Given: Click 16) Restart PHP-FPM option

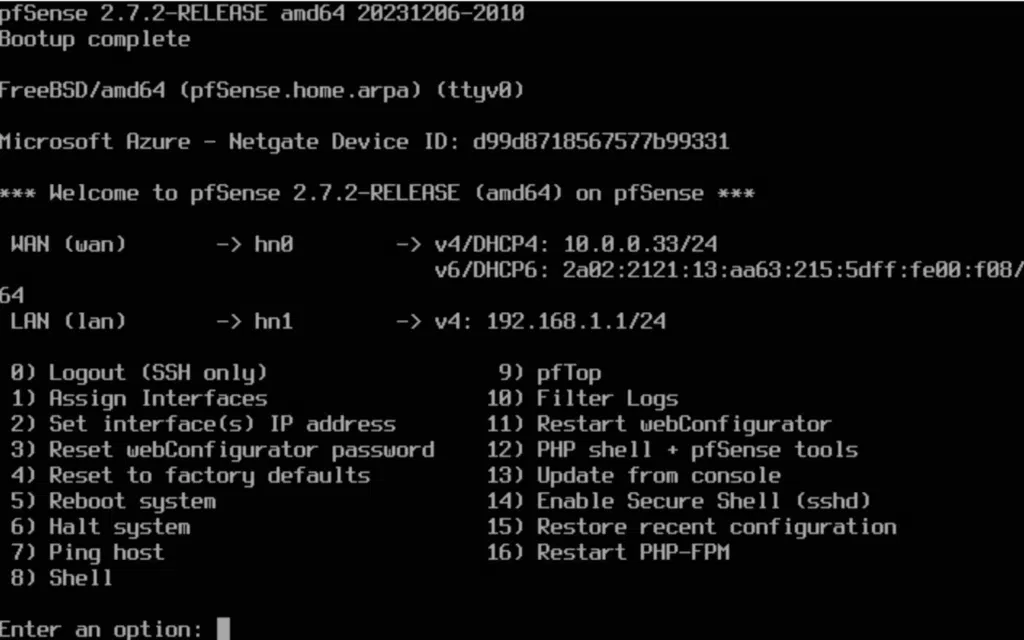Looking at the screenshot, I should point(608,552).
